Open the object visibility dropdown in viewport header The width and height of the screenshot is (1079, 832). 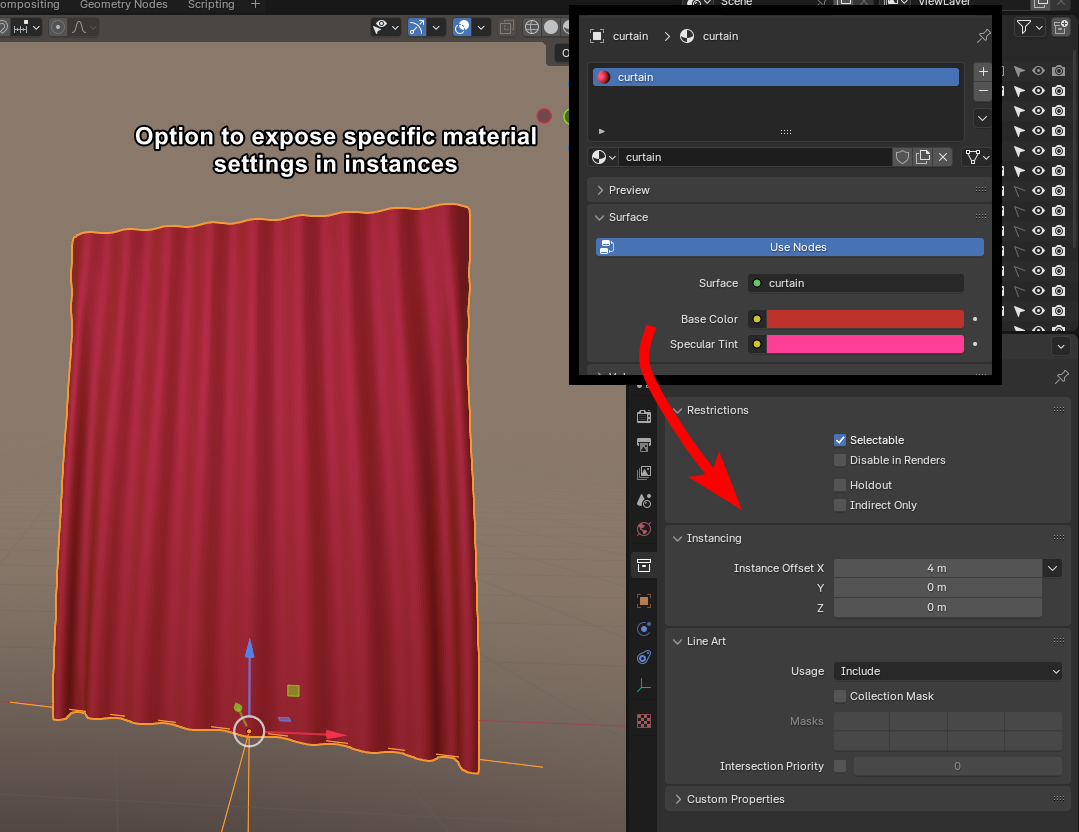(x=386, y=28)
